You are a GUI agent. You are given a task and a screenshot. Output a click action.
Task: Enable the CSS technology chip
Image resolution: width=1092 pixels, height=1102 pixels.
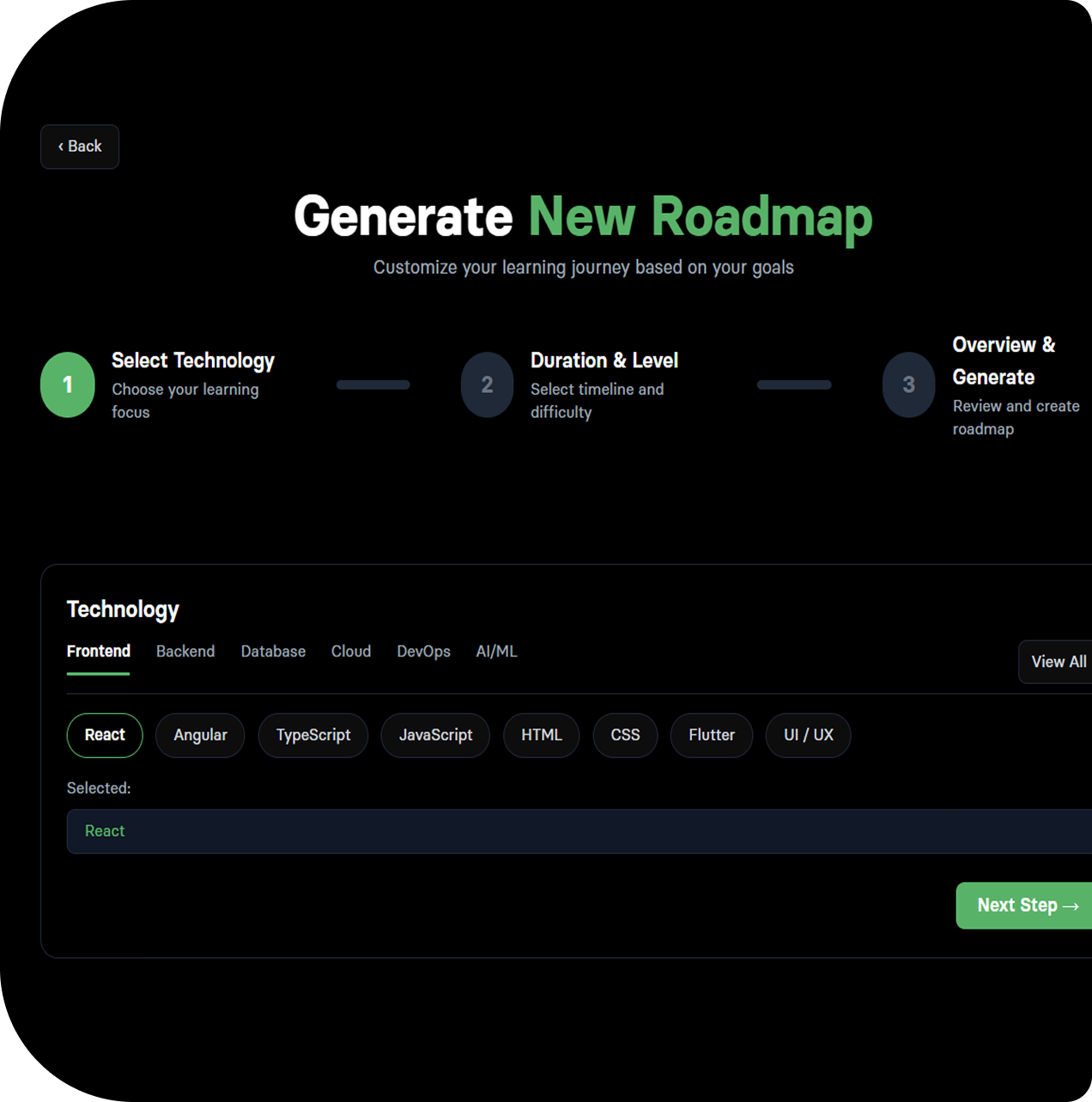tap(625, 736)
